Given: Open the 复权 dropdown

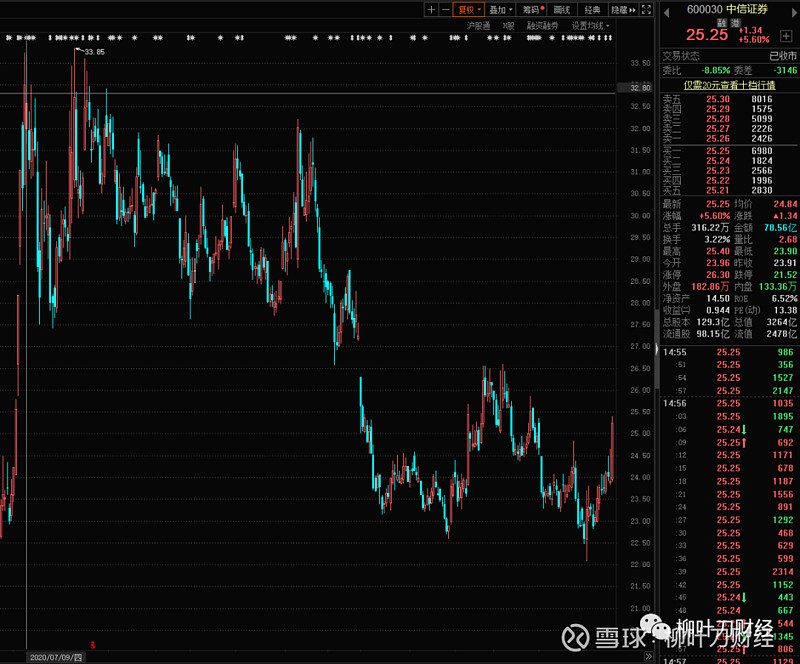Looking at the screenshot, I should (x=468, y=10).
